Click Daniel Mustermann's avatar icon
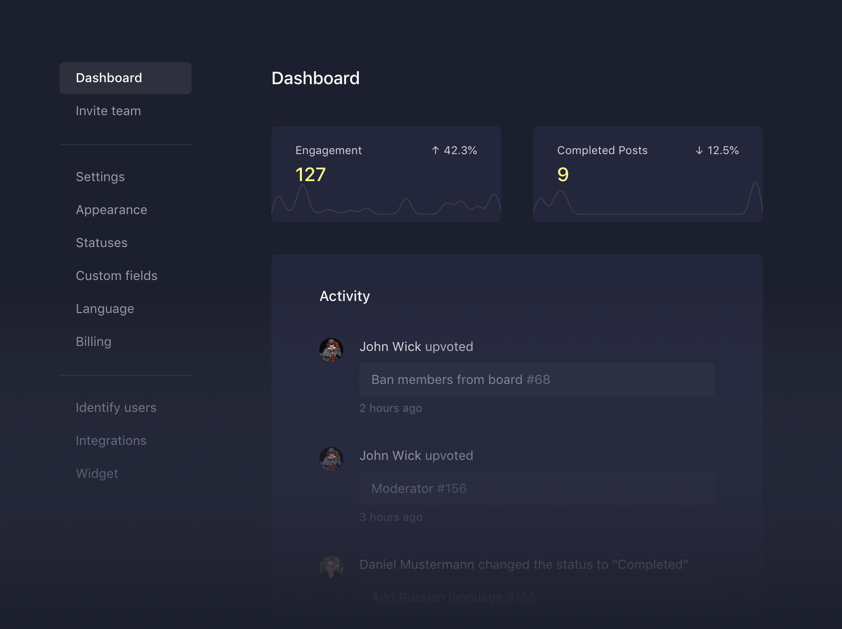This screenshot has width=842, height=629. click(x=331, y=565)
